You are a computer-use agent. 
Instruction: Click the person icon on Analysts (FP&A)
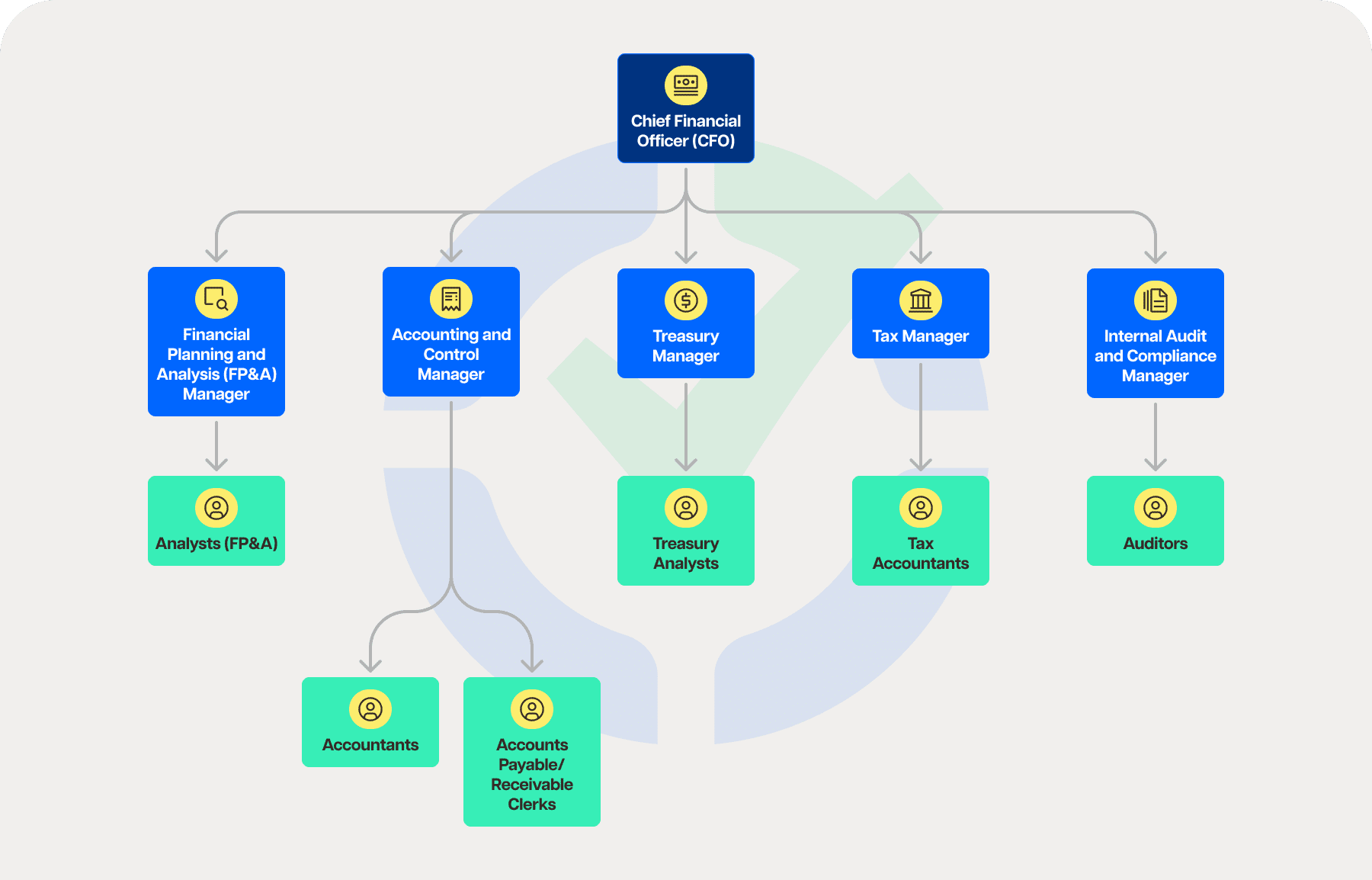tap(216, 507)
